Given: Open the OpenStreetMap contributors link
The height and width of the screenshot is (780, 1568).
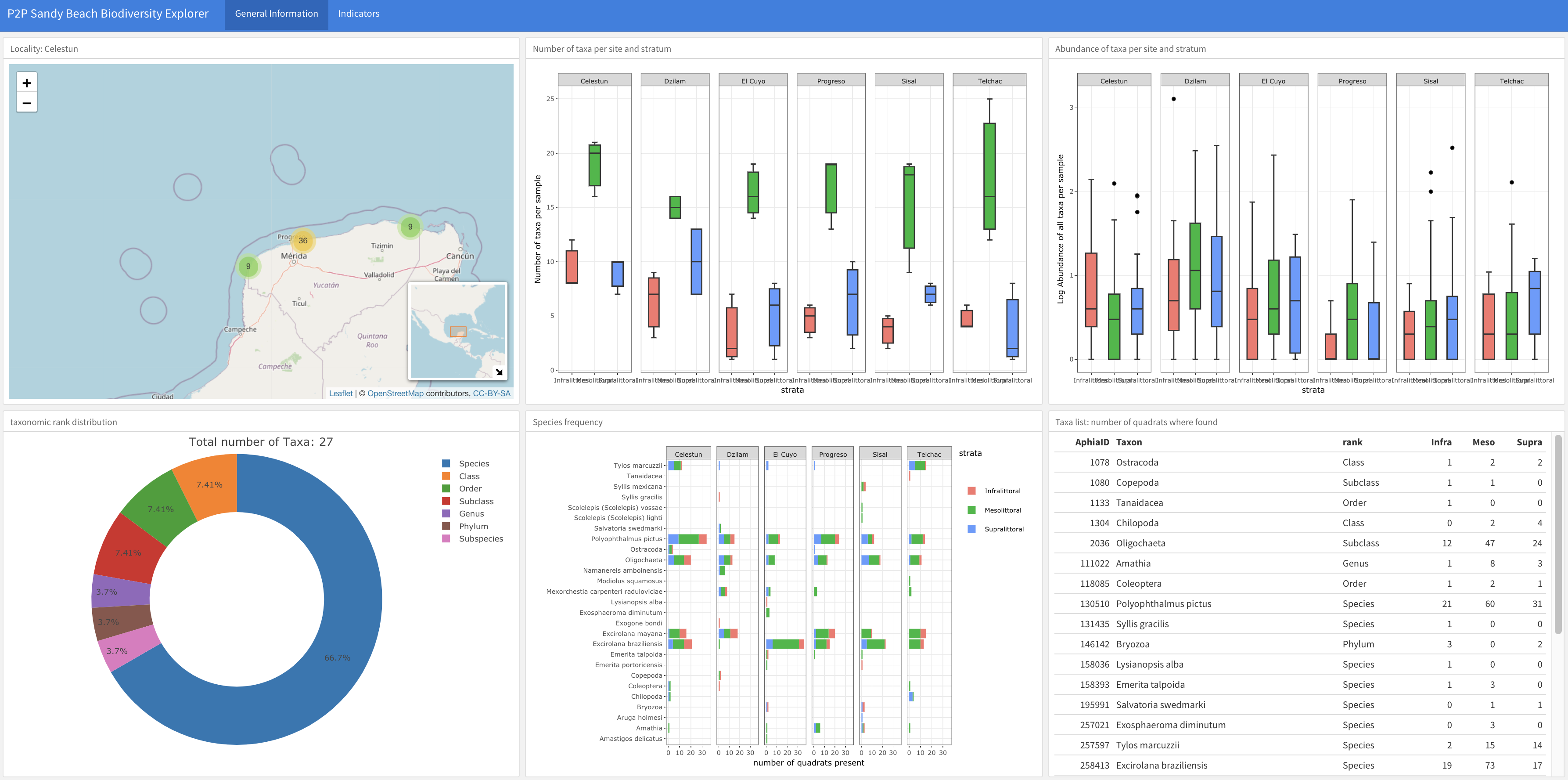Looking at the screenshot, I should click(x=395, y=394).
